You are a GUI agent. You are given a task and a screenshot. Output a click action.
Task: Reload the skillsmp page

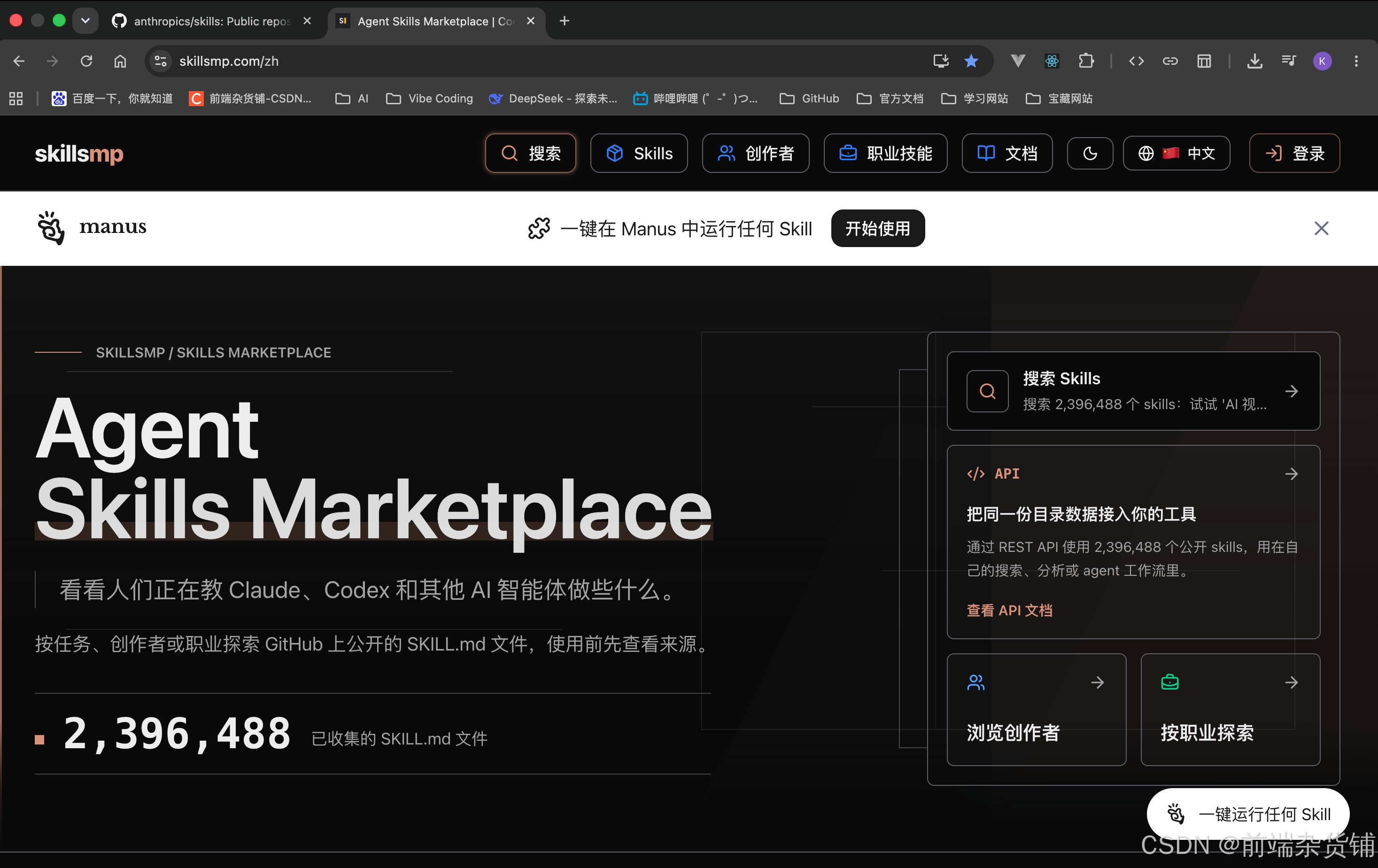(x=86, y=61)
